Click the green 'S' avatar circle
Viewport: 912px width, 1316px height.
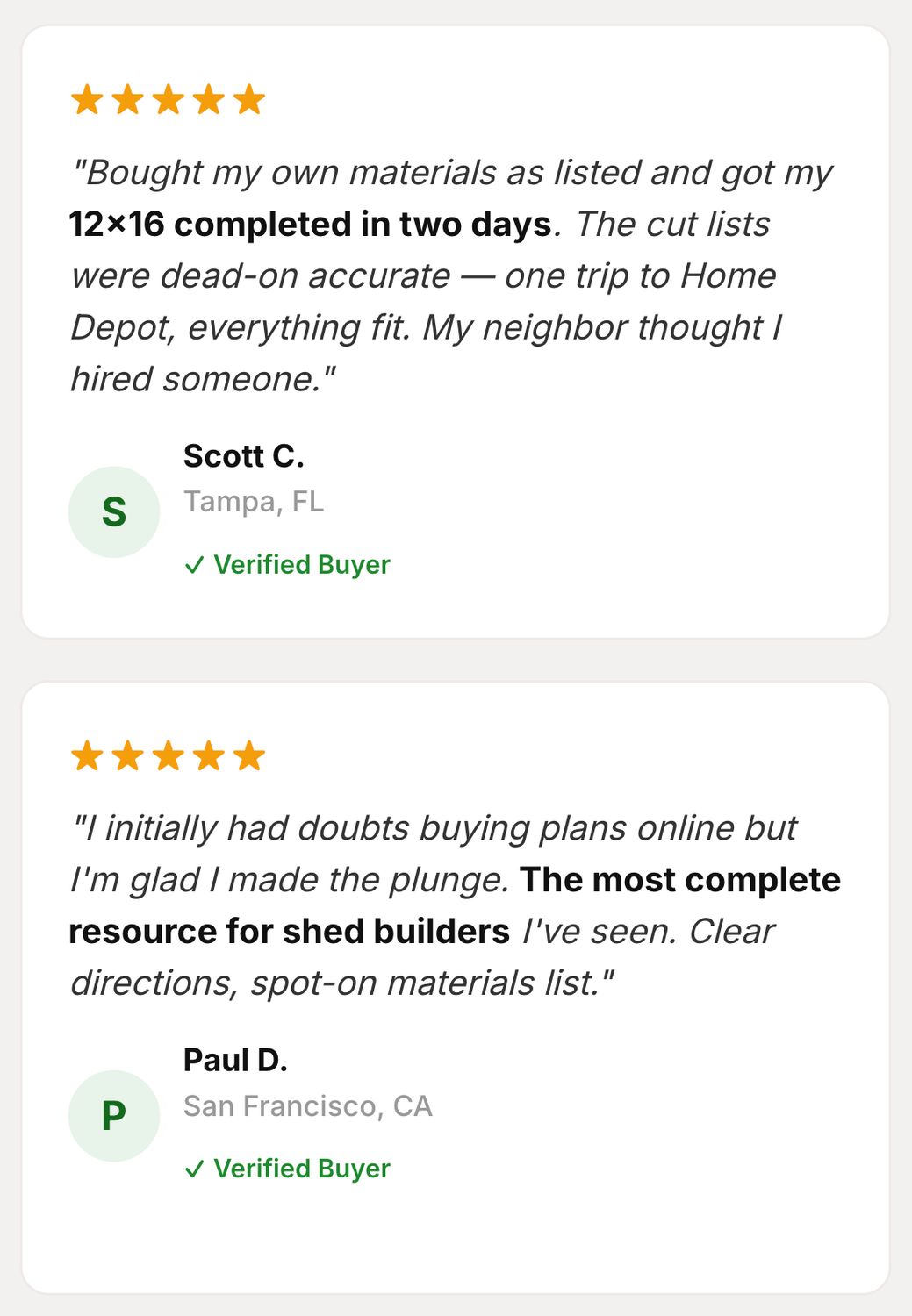(x=114, y=511)
